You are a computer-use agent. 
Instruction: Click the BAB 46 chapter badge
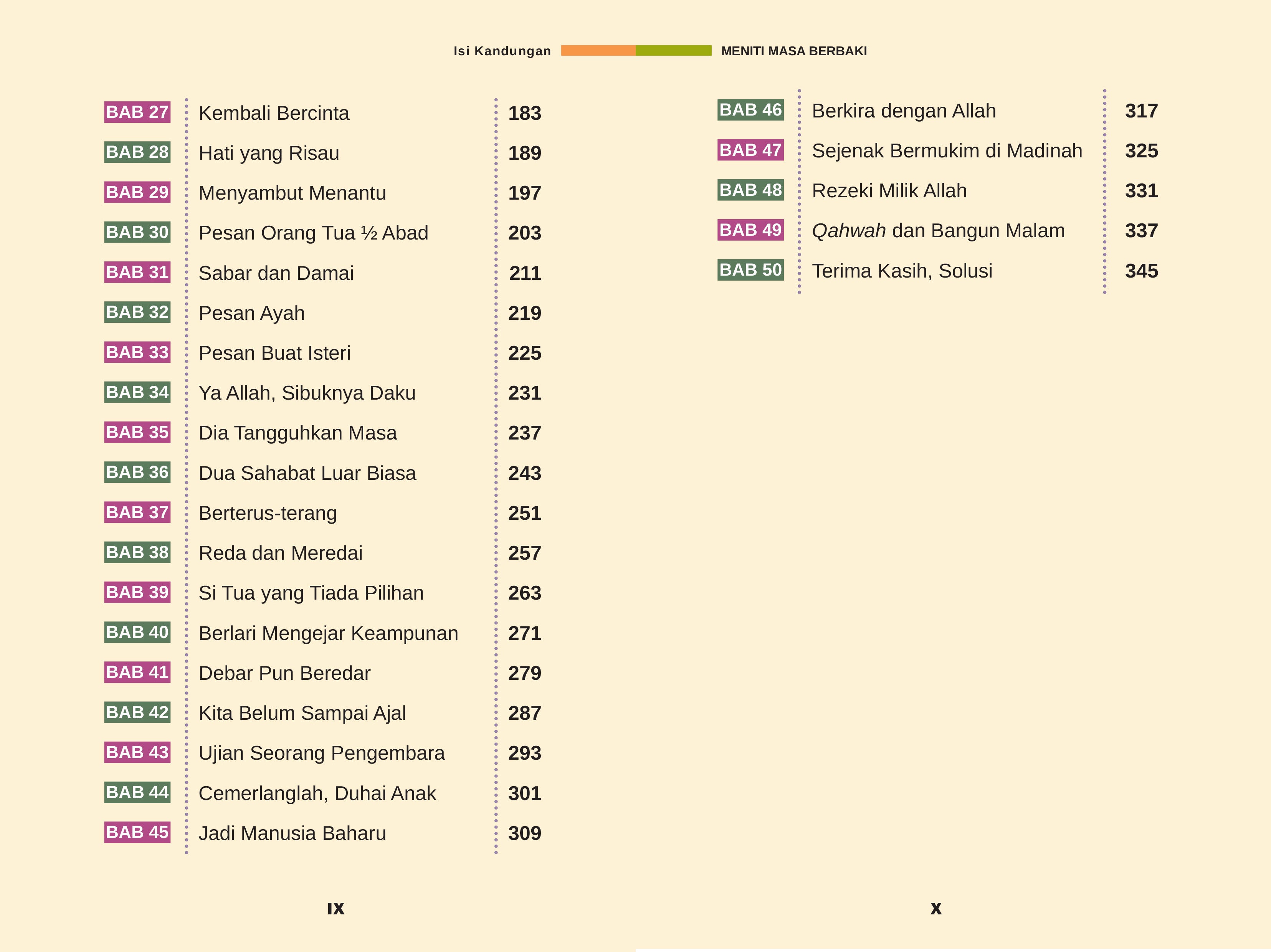click(750, 110)
